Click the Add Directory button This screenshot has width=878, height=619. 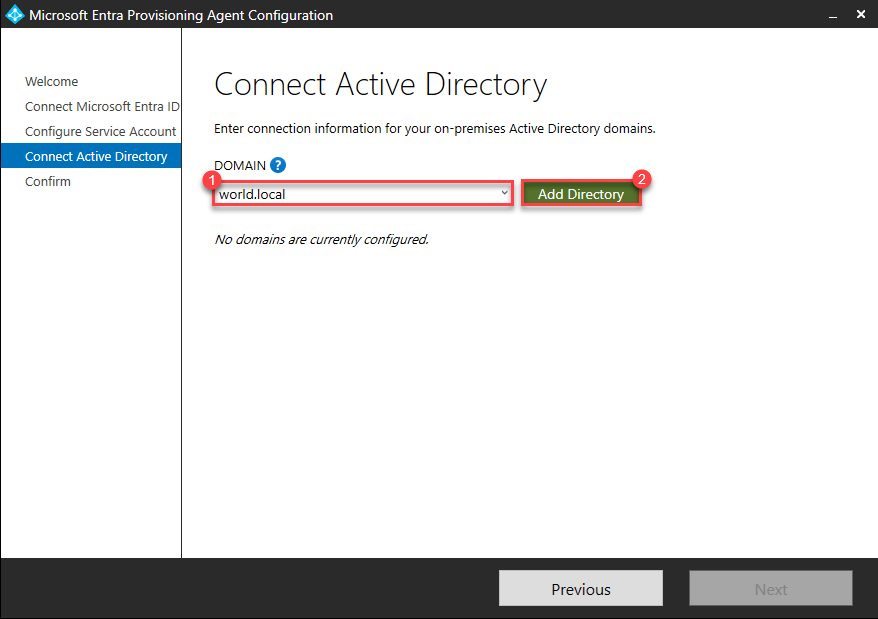581,194
